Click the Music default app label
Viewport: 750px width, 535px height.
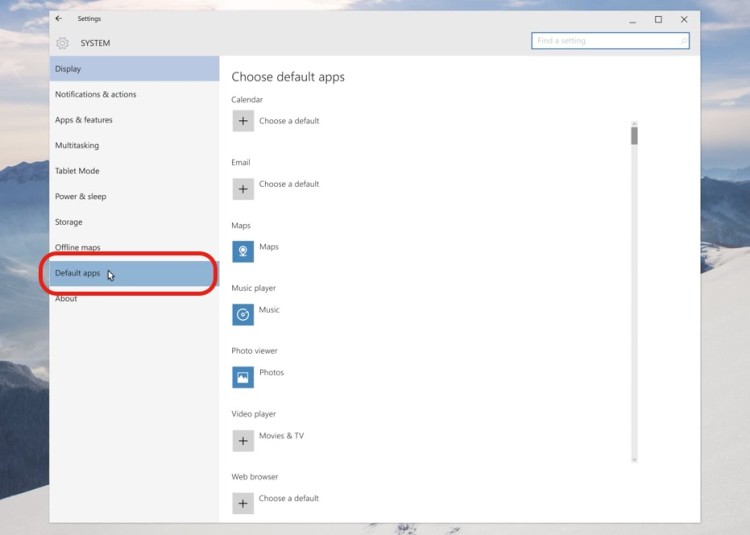tap(269, 310)
